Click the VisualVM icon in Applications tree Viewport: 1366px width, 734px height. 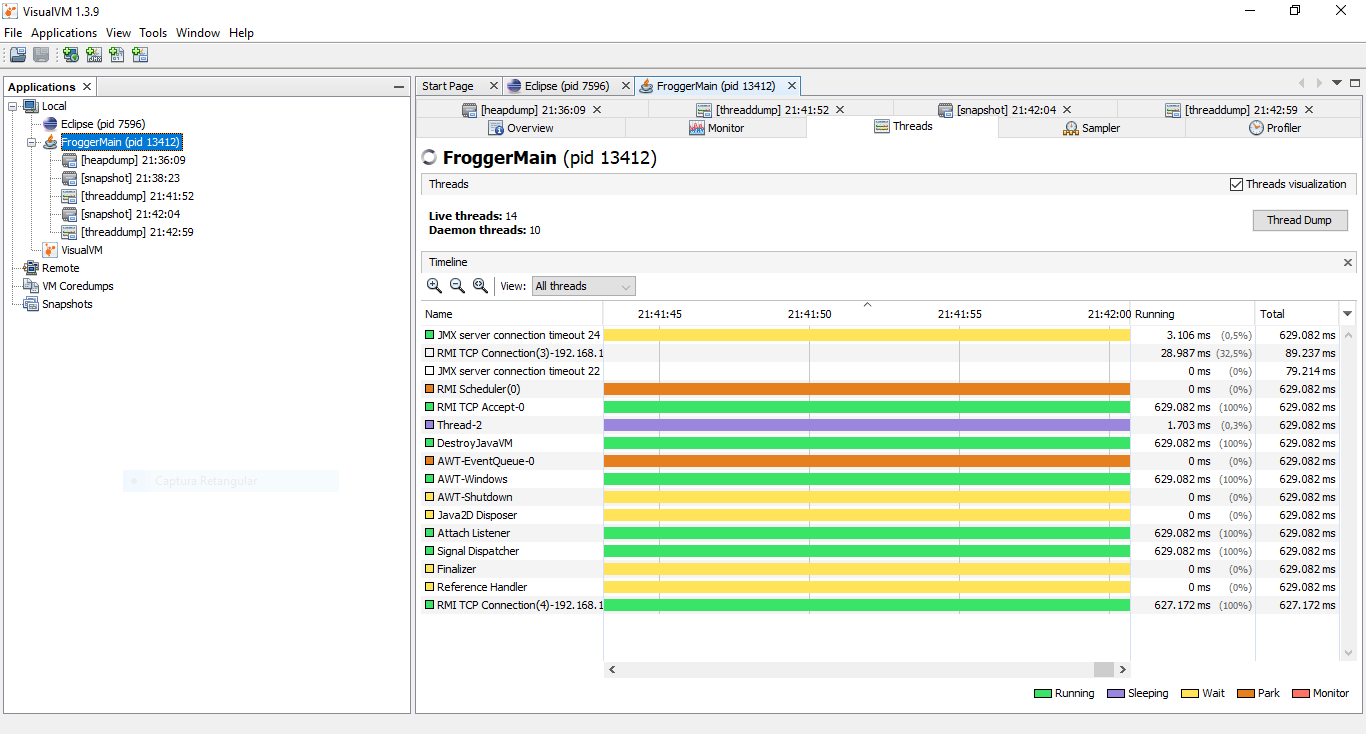(x=50, y=250)
